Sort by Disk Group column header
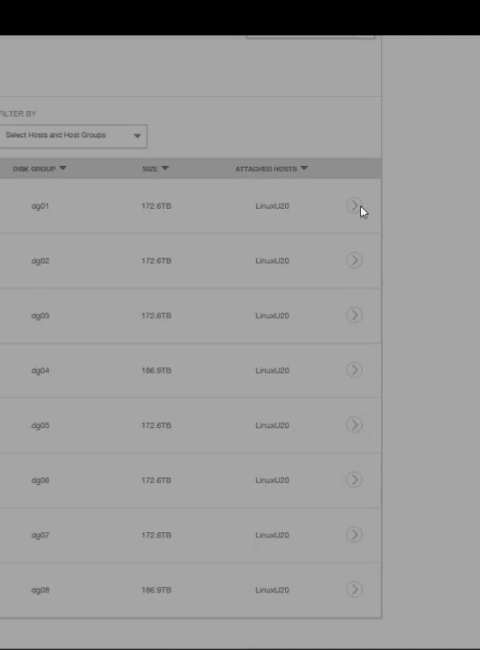Viewport: 480px width, 650px height. pos(39,169)
